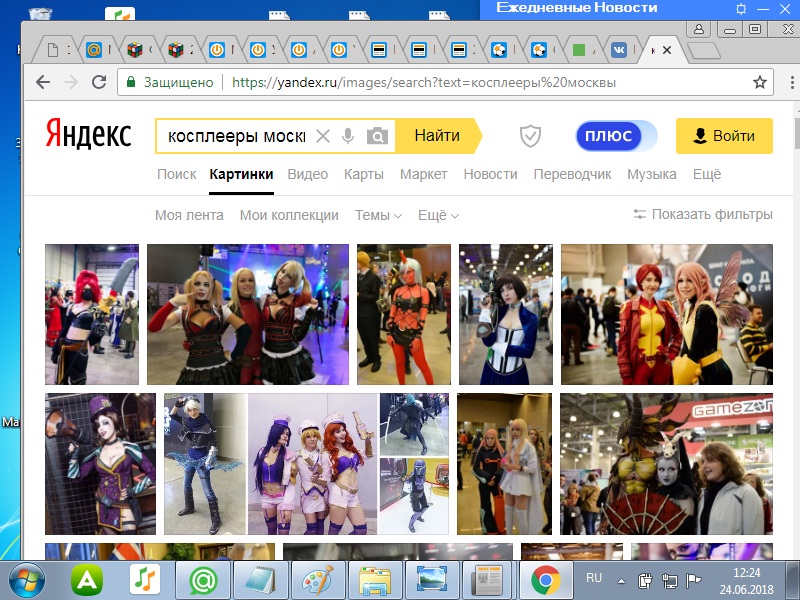This screenshot has height=600, width=800.
Task: Toggle the Плюс switch
Action: (x=616, y=136)
